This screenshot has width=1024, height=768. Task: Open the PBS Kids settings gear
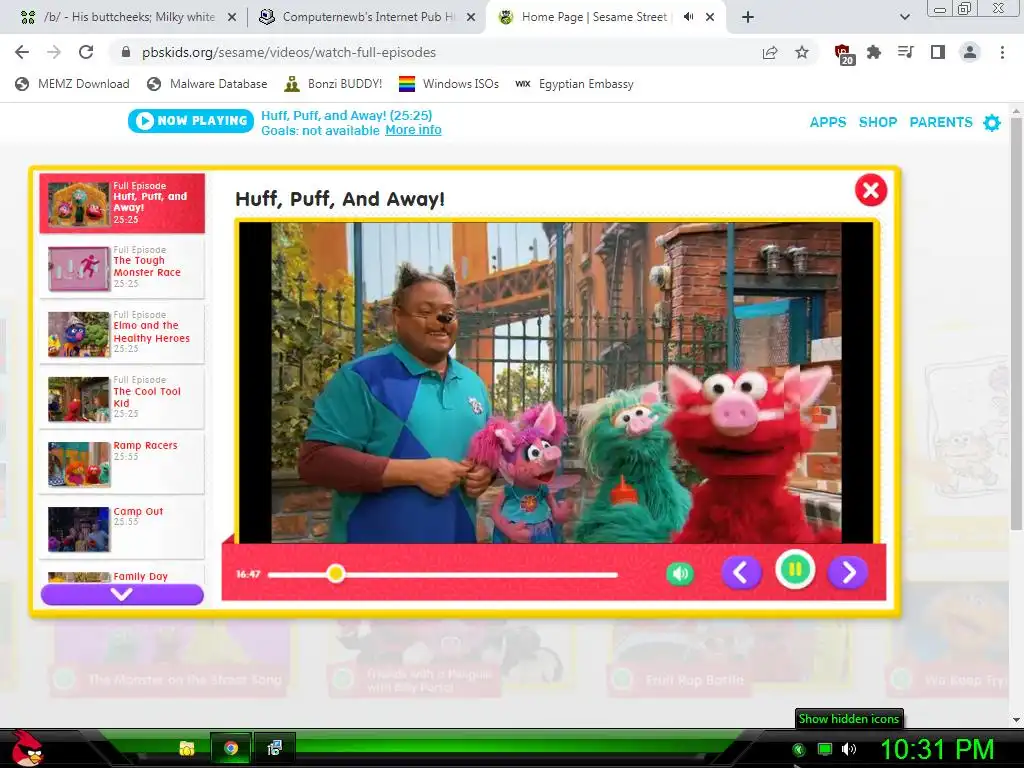(x=991, y=123)
